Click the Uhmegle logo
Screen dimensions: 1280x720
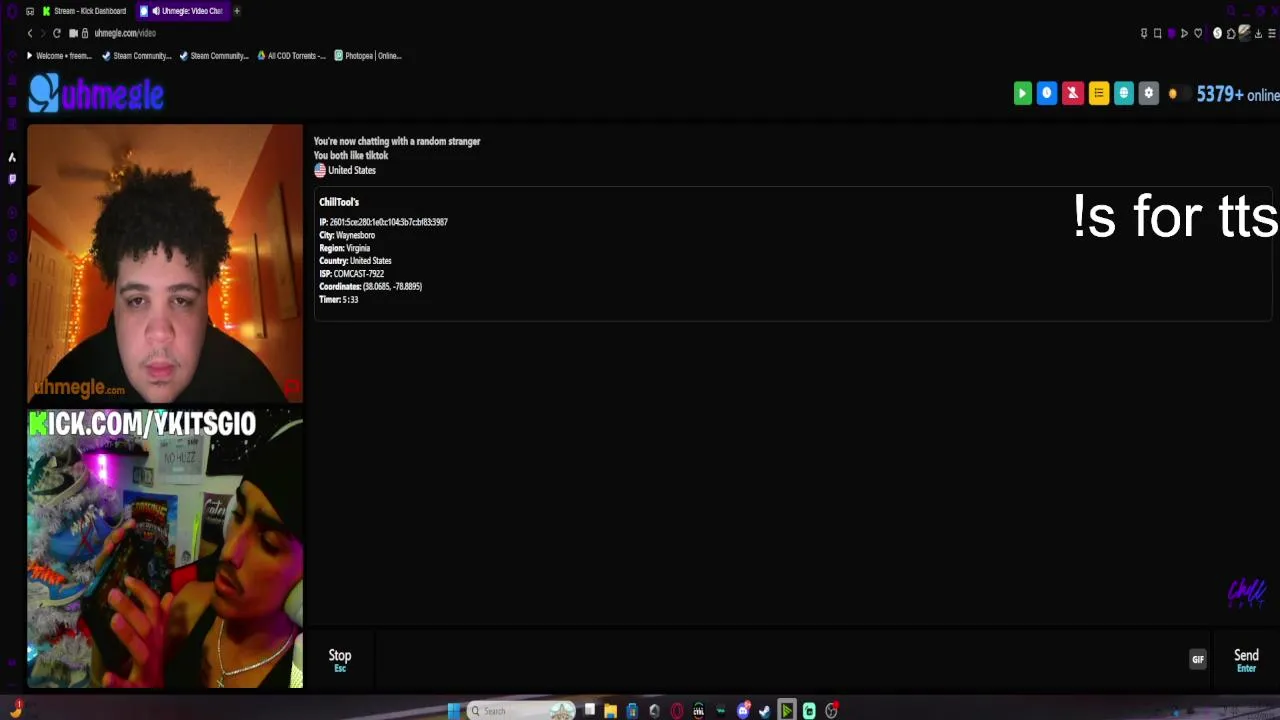click(x=96, y=94)
